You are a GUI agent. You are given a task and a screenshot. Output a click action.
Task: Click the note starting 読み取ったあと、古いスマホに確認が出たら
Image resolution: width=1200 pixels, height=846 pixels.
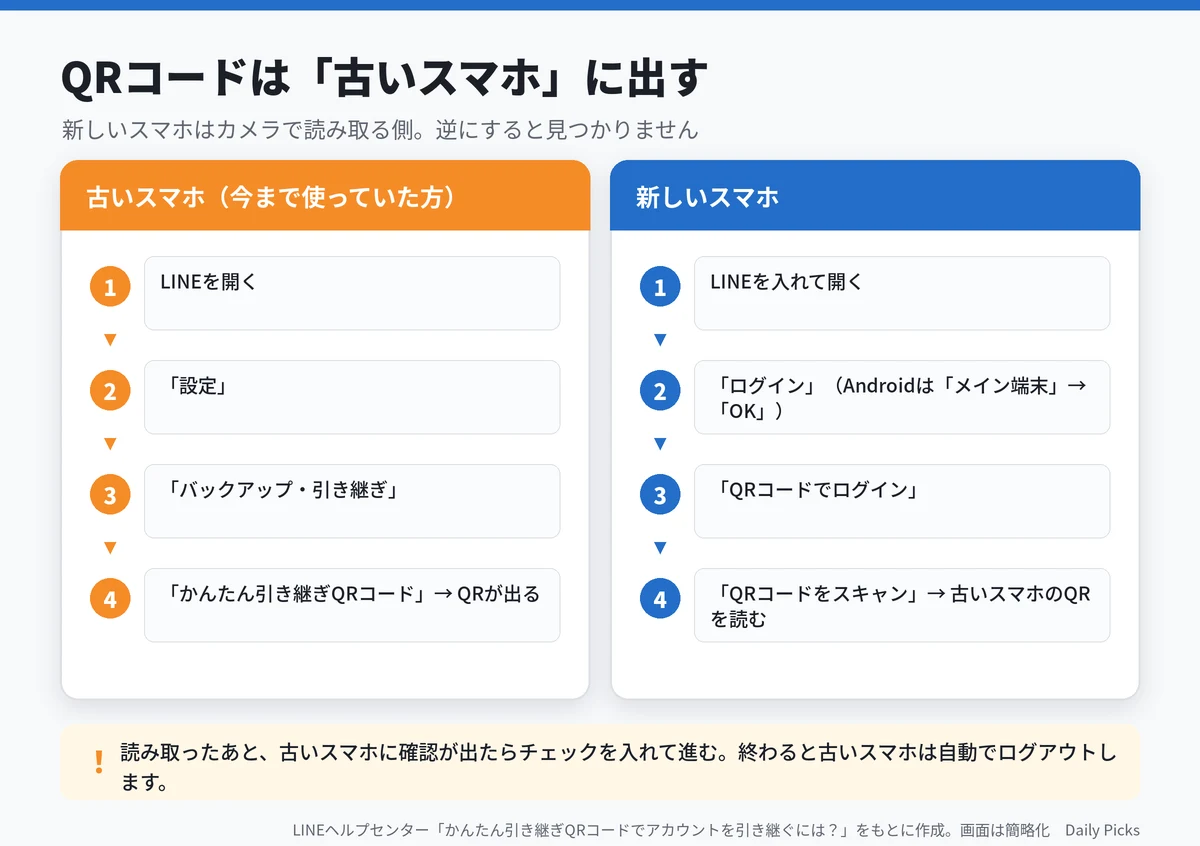click(618, 767)
